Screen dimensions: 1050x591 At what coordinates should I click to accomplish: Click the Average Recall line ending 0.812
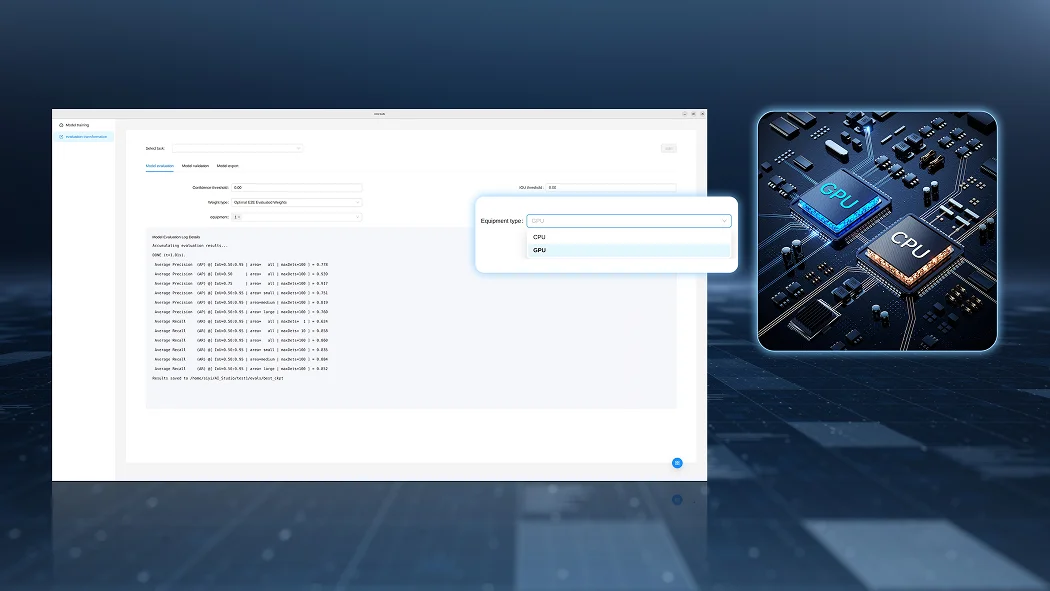(241, 369)
